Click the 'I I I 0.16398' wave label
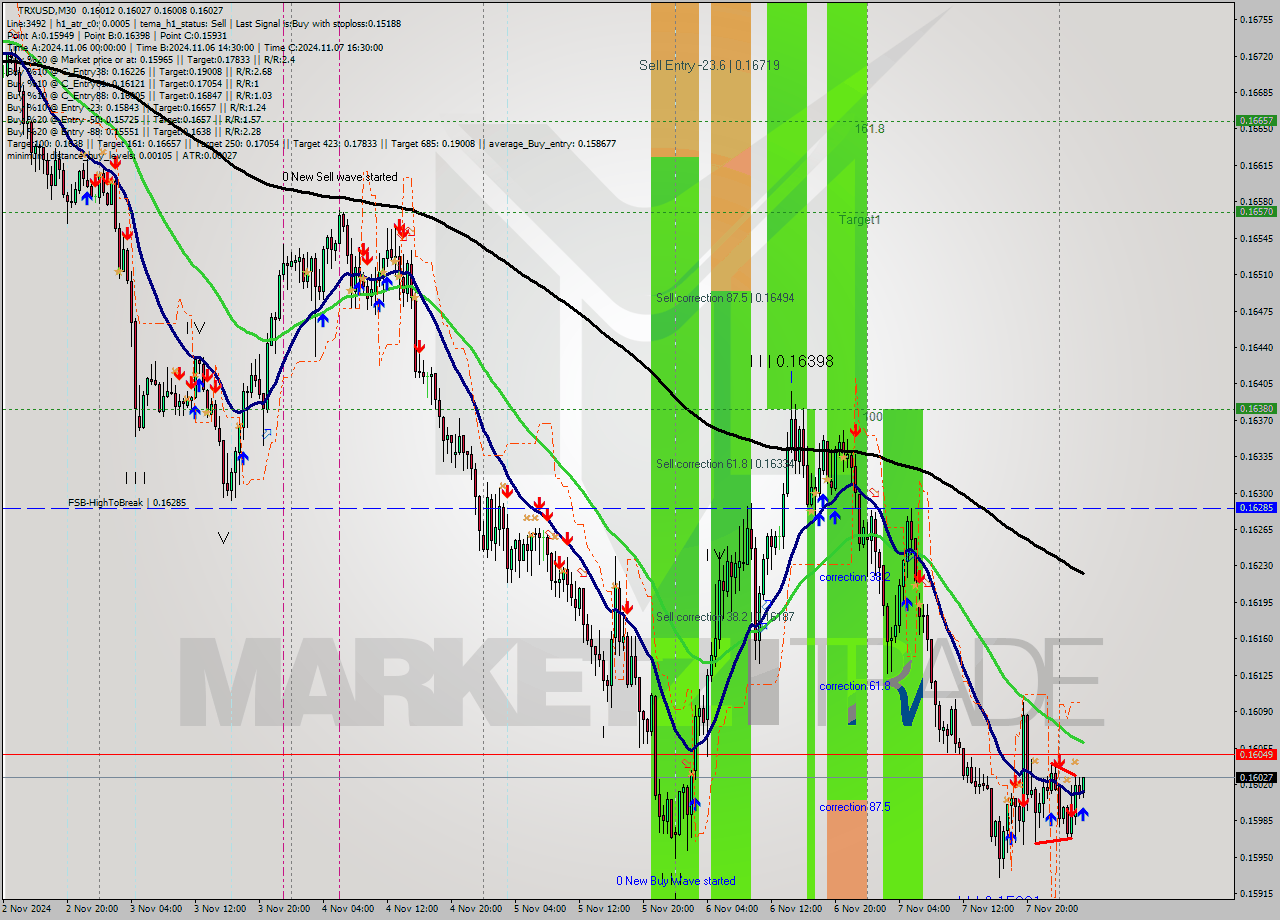Viewport: 1280px width, 920px height. click(x=792, y=361)
